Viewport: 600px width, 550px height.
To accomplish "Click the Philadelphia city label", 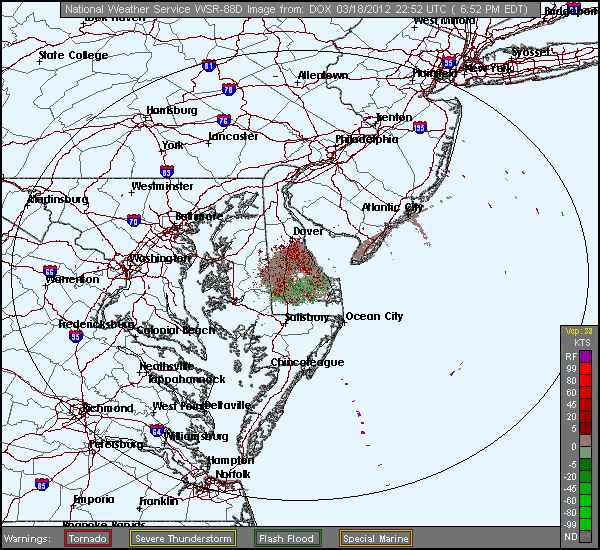I will [x=367, y=139].
